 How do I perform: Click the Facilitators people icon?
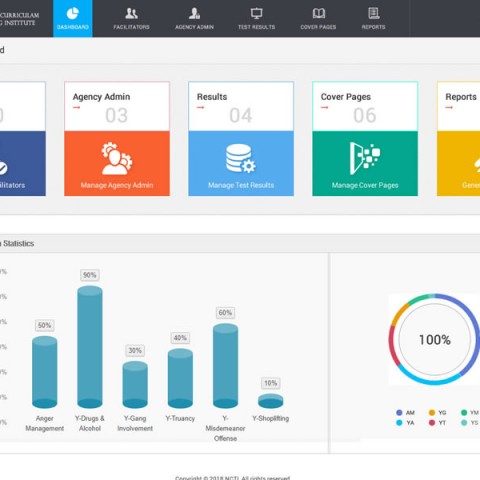131,13
